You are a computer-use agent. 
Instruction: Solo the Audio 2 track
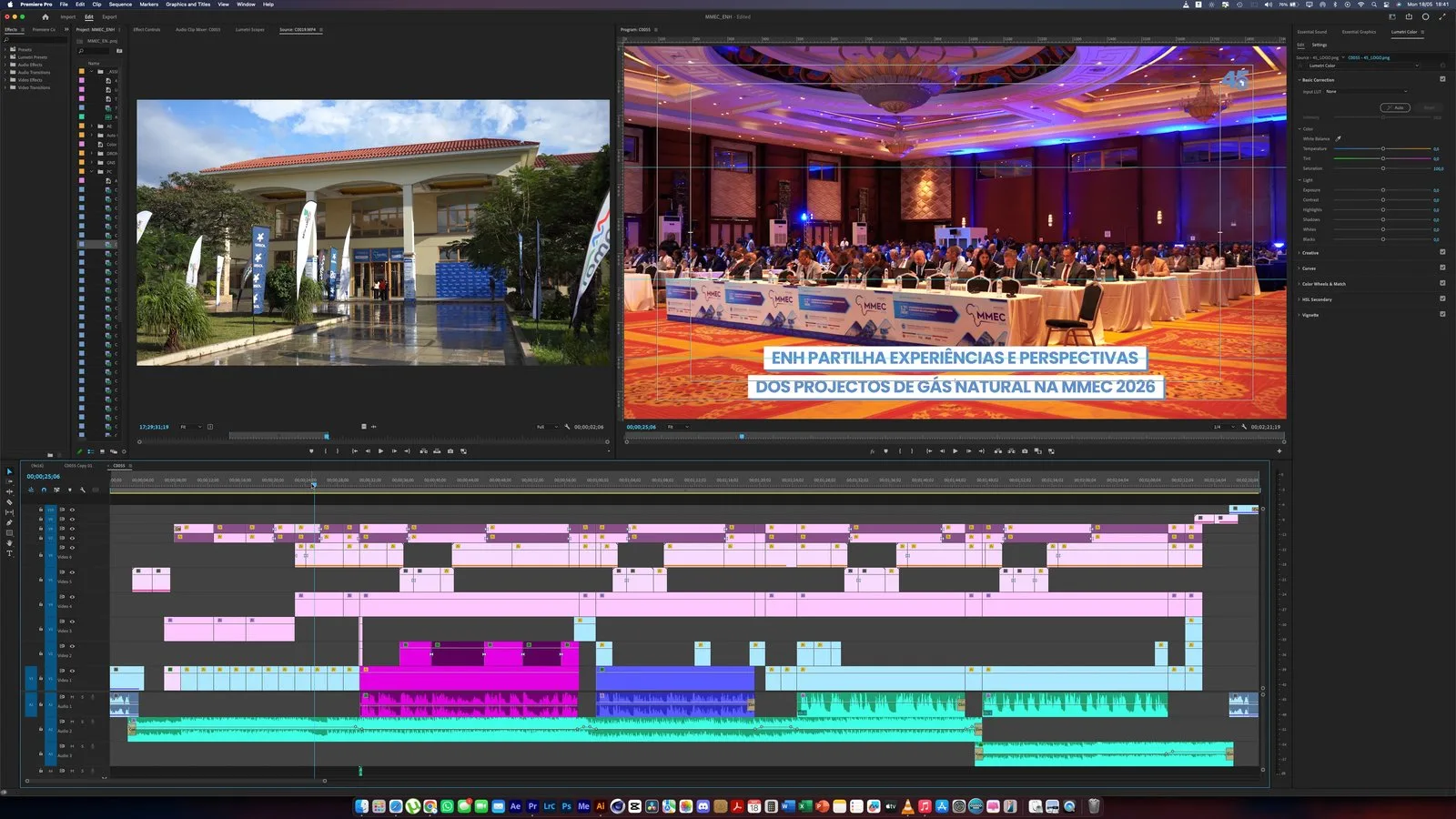[82, 722]
